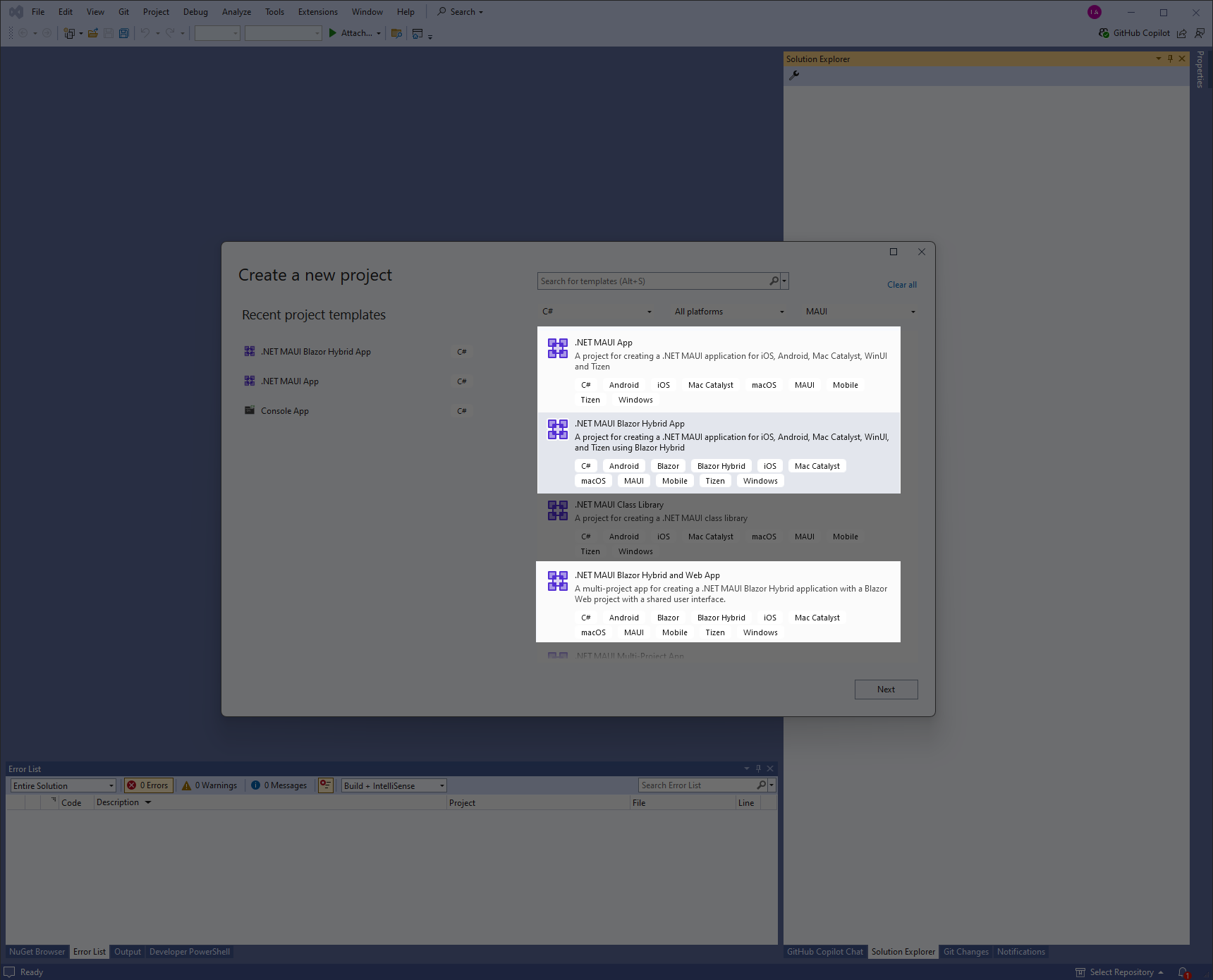Click the template search magnifier icon
This screenshot has height=980, width=1213.
tap(774, 281)
